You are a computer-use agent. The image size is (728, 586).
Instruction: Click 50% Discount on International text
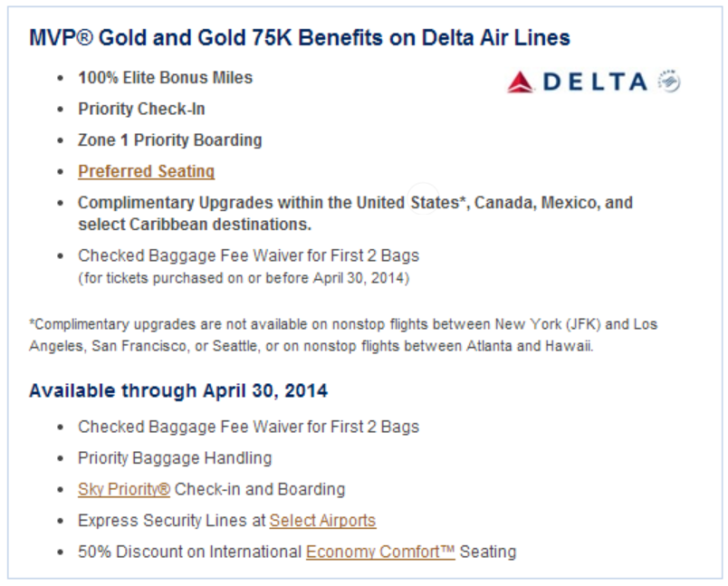[x=190, y=552]
